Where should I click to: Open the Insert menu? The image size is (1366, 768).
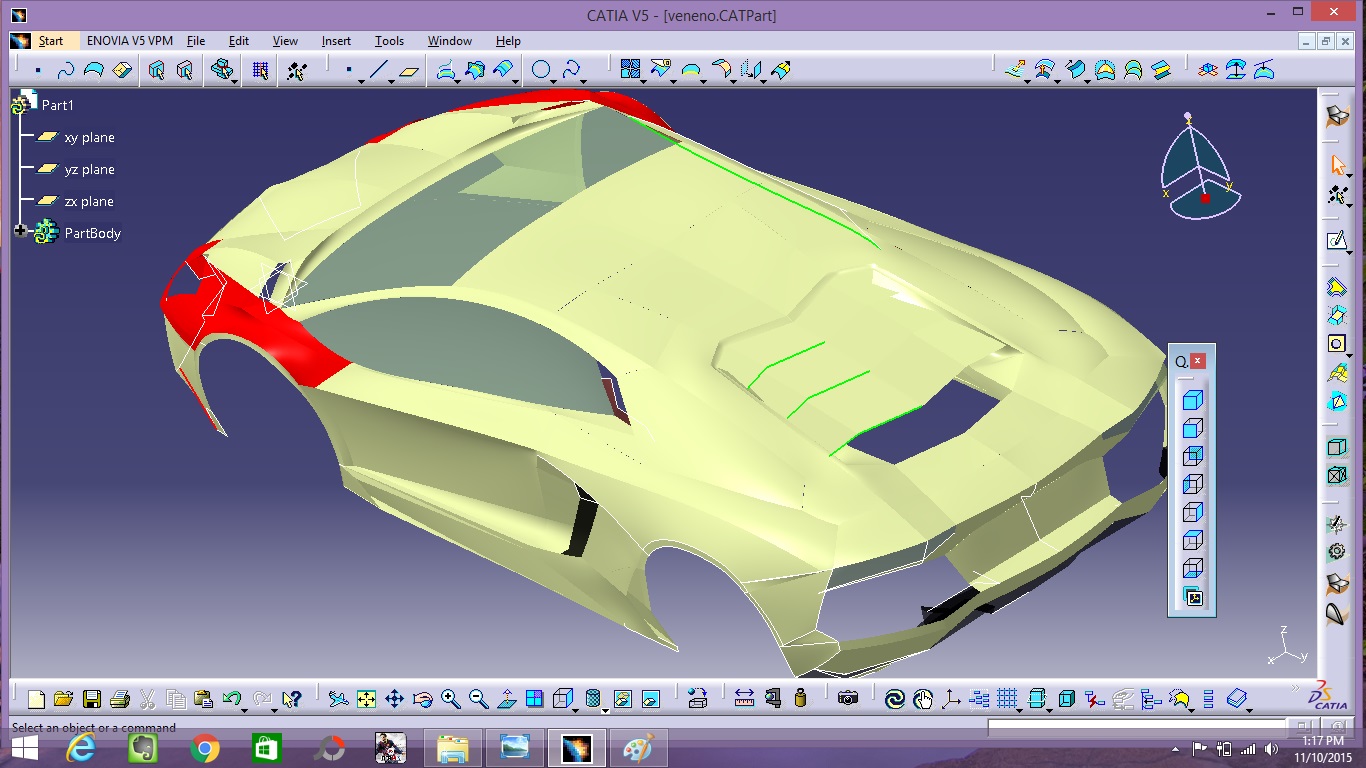point(336,41)
